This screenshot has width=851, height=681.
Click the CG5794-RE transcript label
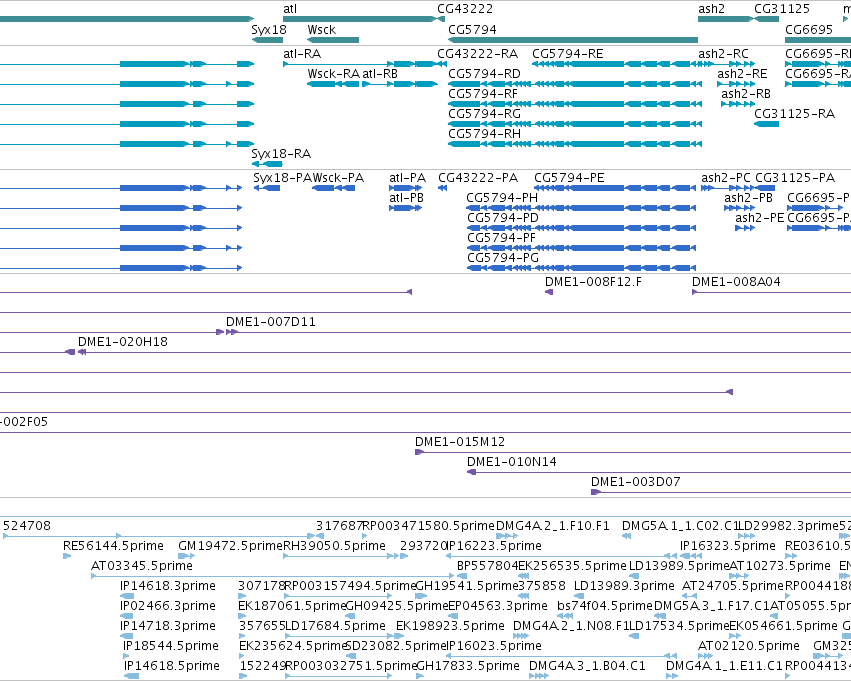pyautogui.click(x=568, y=54)
